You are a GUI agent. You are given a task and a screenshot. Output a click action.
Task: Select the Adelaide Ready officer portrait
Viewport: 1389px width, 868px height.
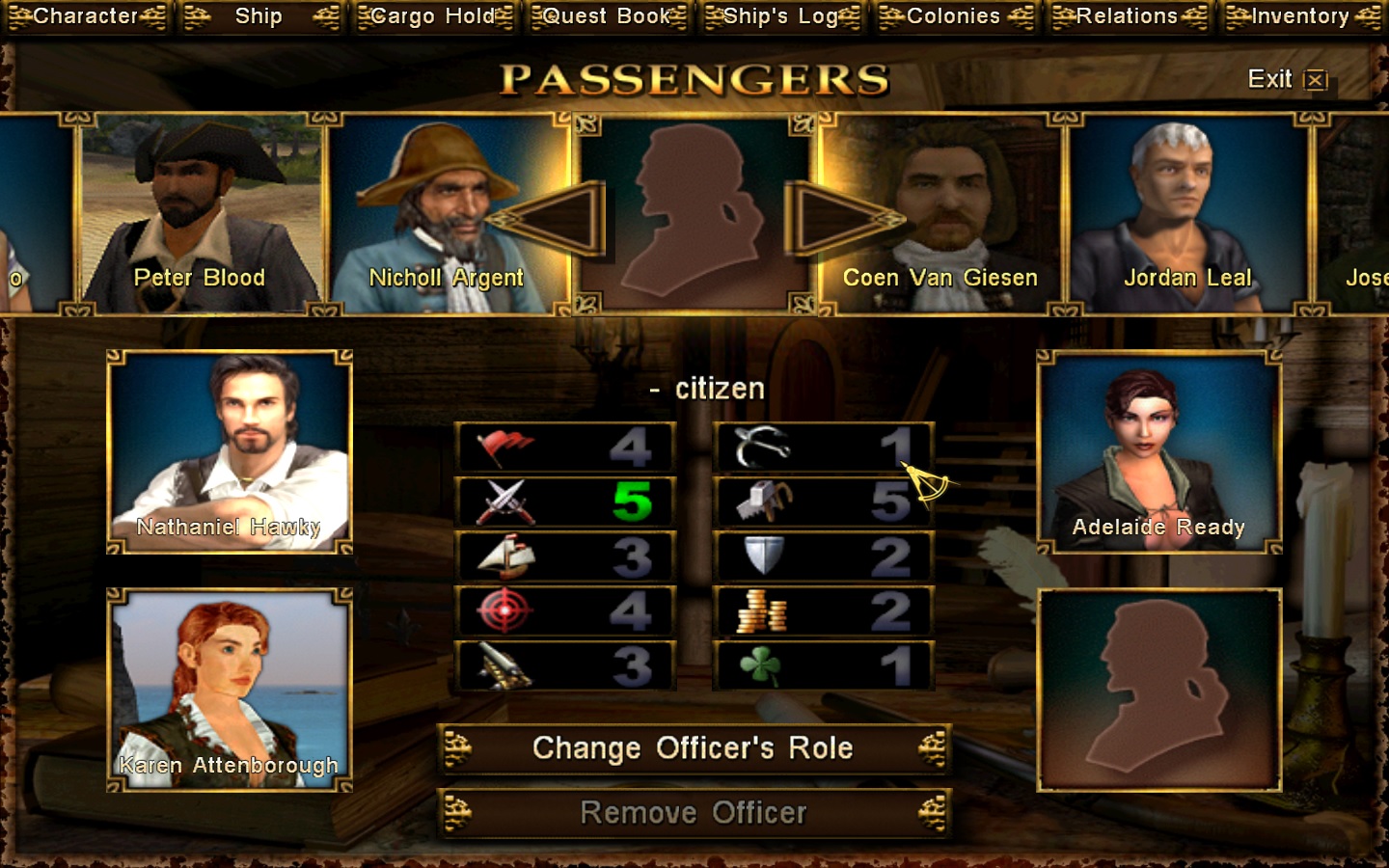tap(1159, 452)
